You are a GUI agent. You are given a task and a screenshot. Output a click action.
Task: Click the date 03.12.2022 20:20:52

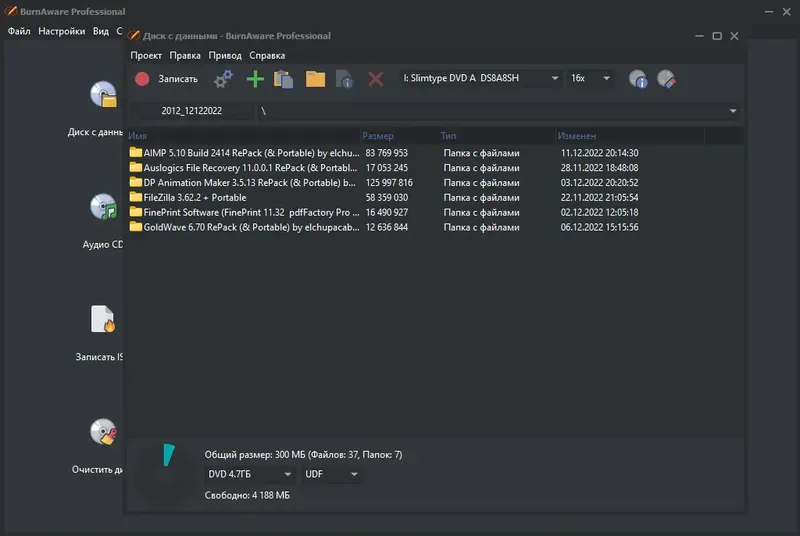coord(599,183)
